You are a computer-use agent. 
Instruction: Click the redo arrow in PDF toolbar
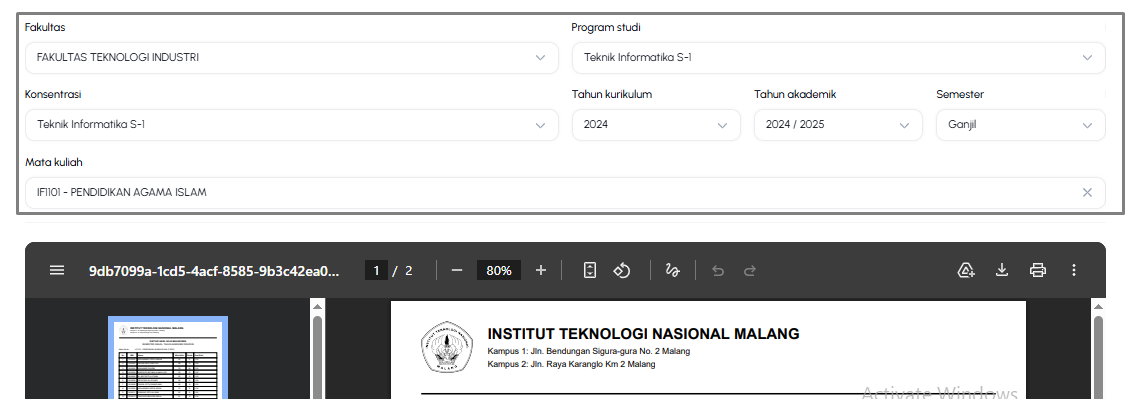[749, 271]
